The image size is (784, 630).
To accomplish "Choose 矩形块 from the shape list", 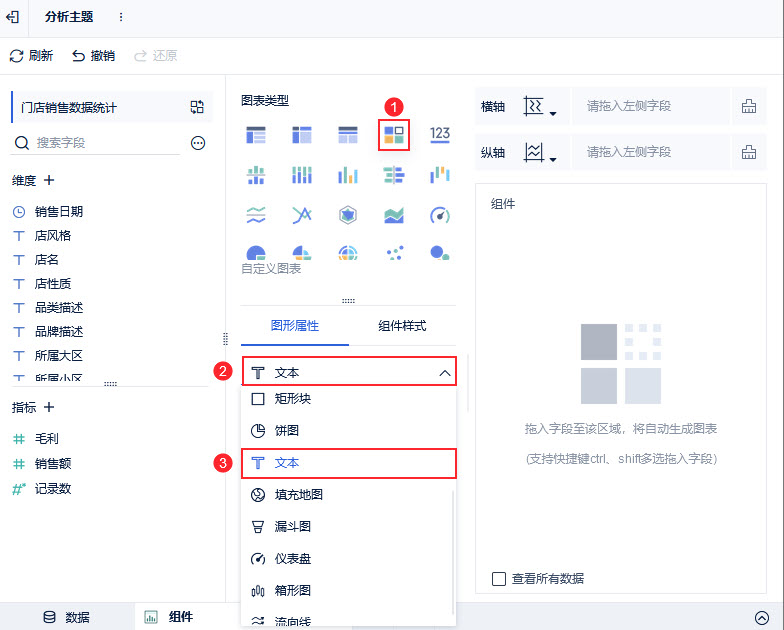I will coord(348,399).
